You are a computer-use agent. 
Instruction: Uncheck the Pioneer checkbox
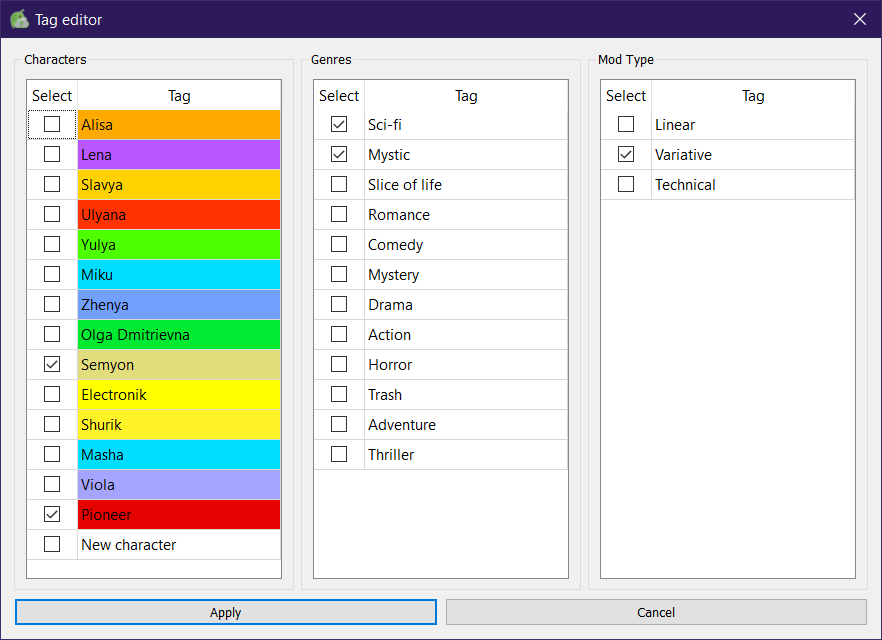[52, 514]
